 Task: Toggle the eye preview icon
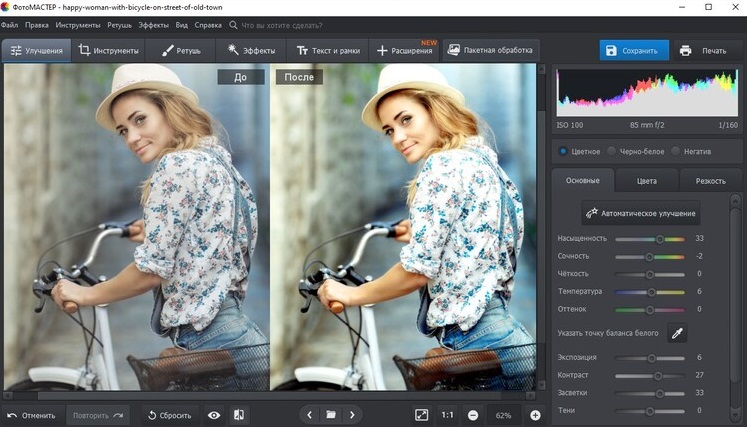(213, 415)
